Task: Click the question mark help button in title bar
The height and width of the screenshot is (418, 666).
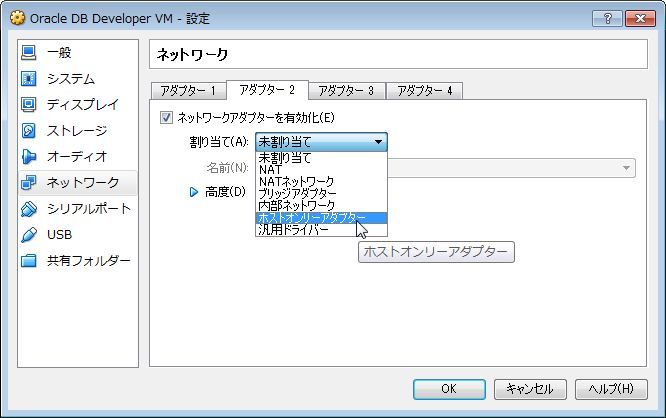Action: point(607,18)
